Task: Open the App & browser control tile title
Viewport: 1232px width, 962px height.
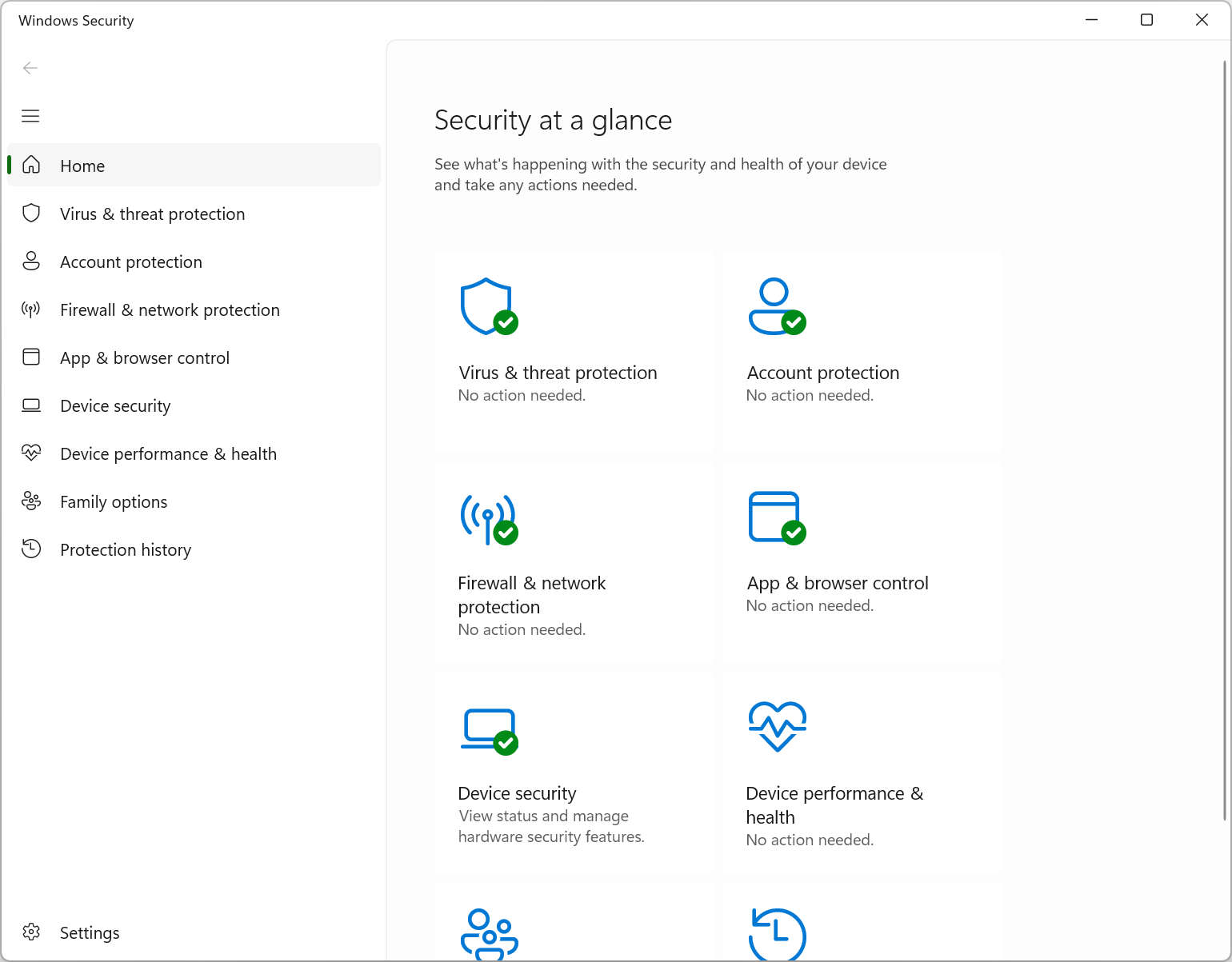Action: (x=837, y=583)
